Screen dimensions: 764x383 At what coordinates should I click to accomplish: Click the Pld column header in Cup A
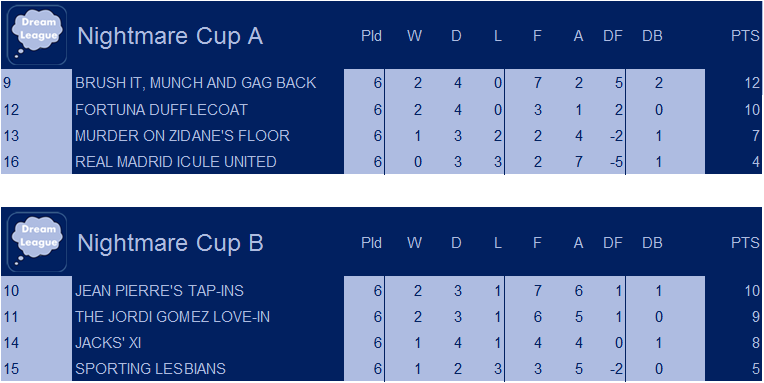tap(371, 37)
